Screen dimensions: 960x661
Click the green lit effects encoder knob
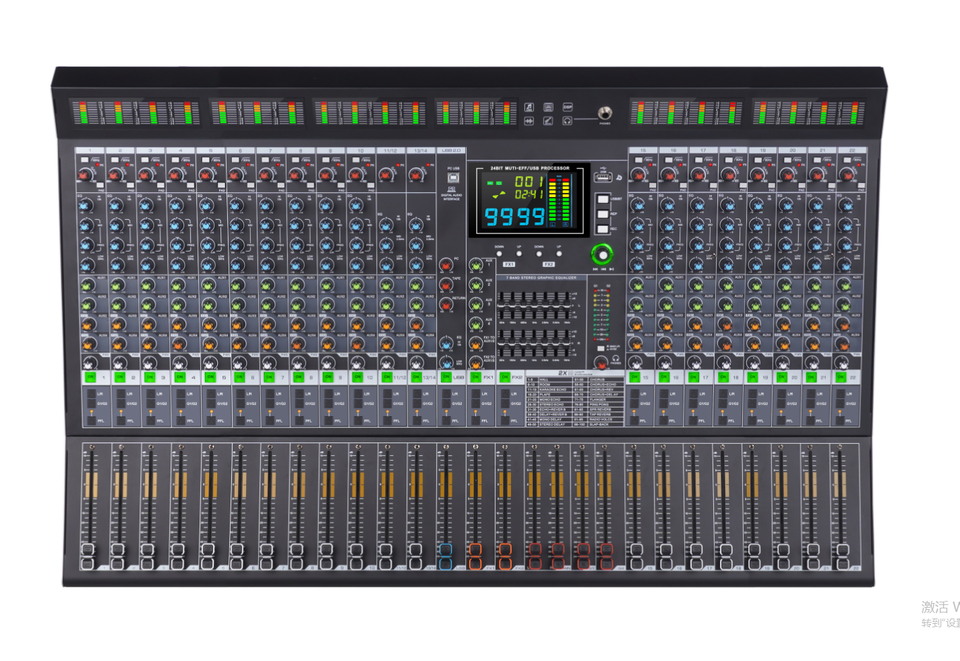(601, 253)
